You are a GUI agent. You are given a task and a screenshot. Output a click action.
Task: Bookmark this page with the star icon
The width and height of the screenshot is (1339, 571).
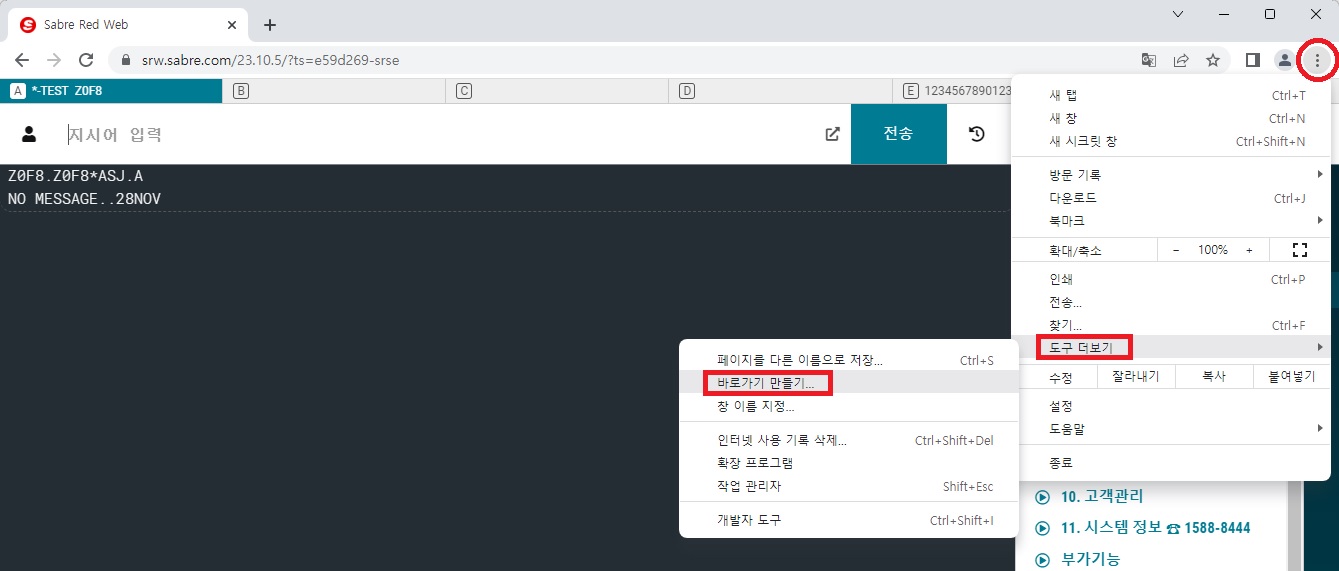[1213, 60]
